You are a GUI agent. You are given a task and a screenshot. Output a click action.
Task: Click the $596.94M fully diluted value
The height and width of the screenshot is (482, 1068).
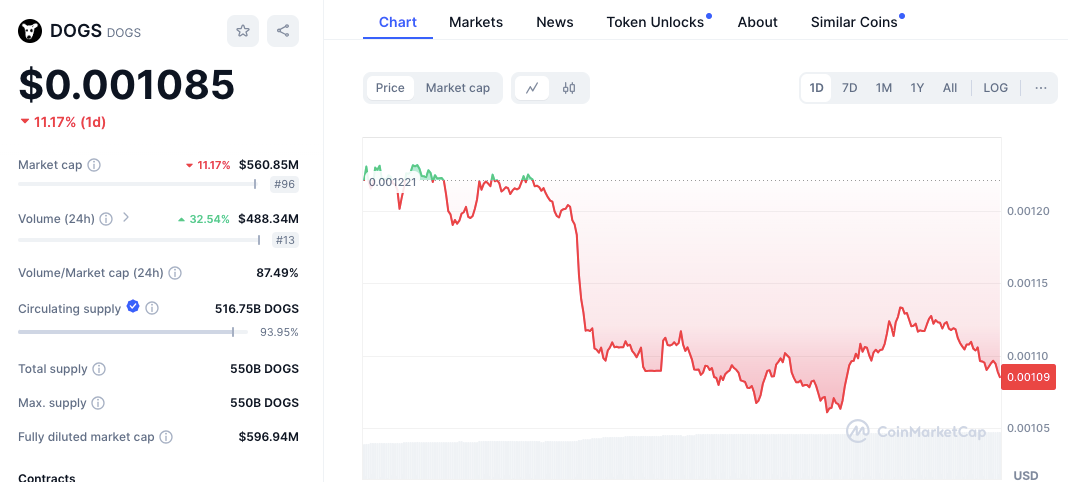pos(268,437)
